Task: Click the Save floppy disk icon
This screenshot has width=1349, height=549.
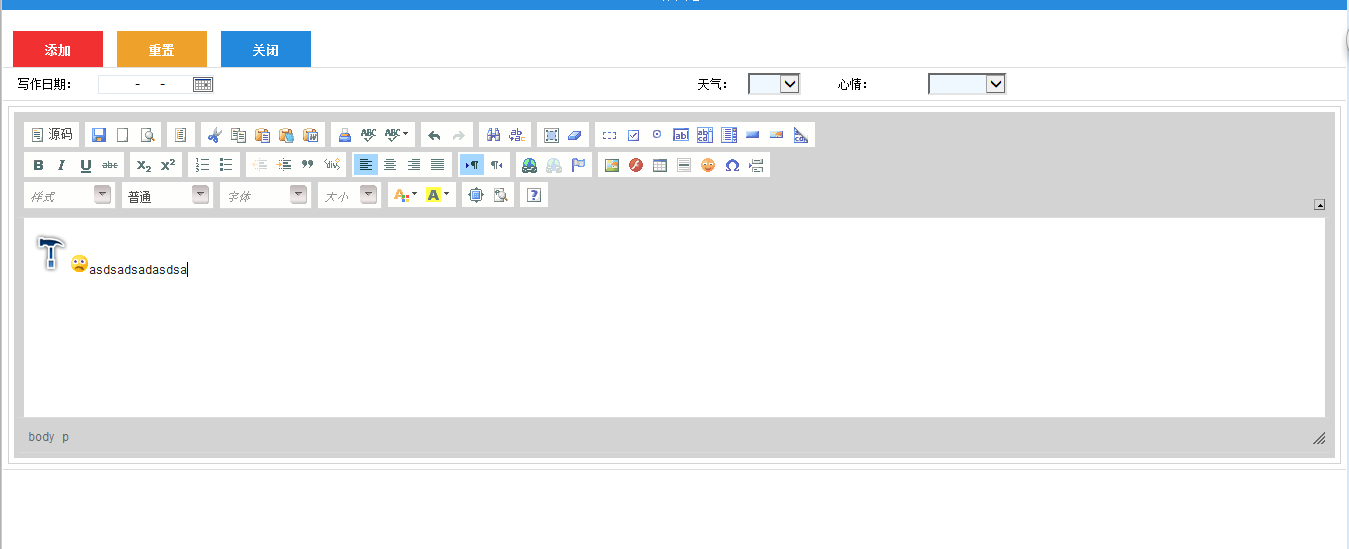Action: (99, 135)
